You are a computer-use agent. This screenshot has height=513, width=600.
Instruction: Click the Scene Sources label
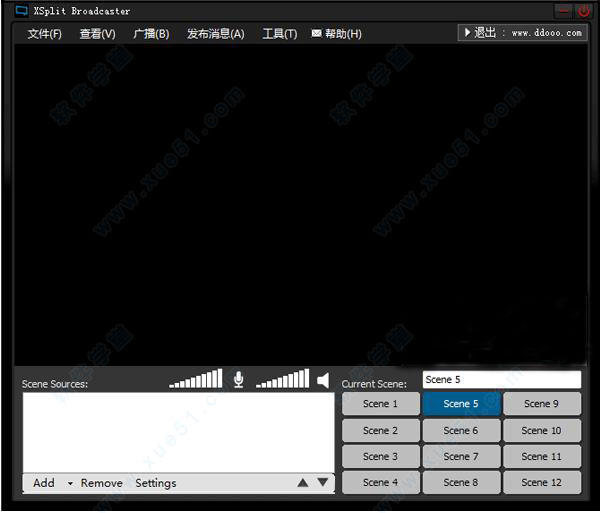[55, 384]
